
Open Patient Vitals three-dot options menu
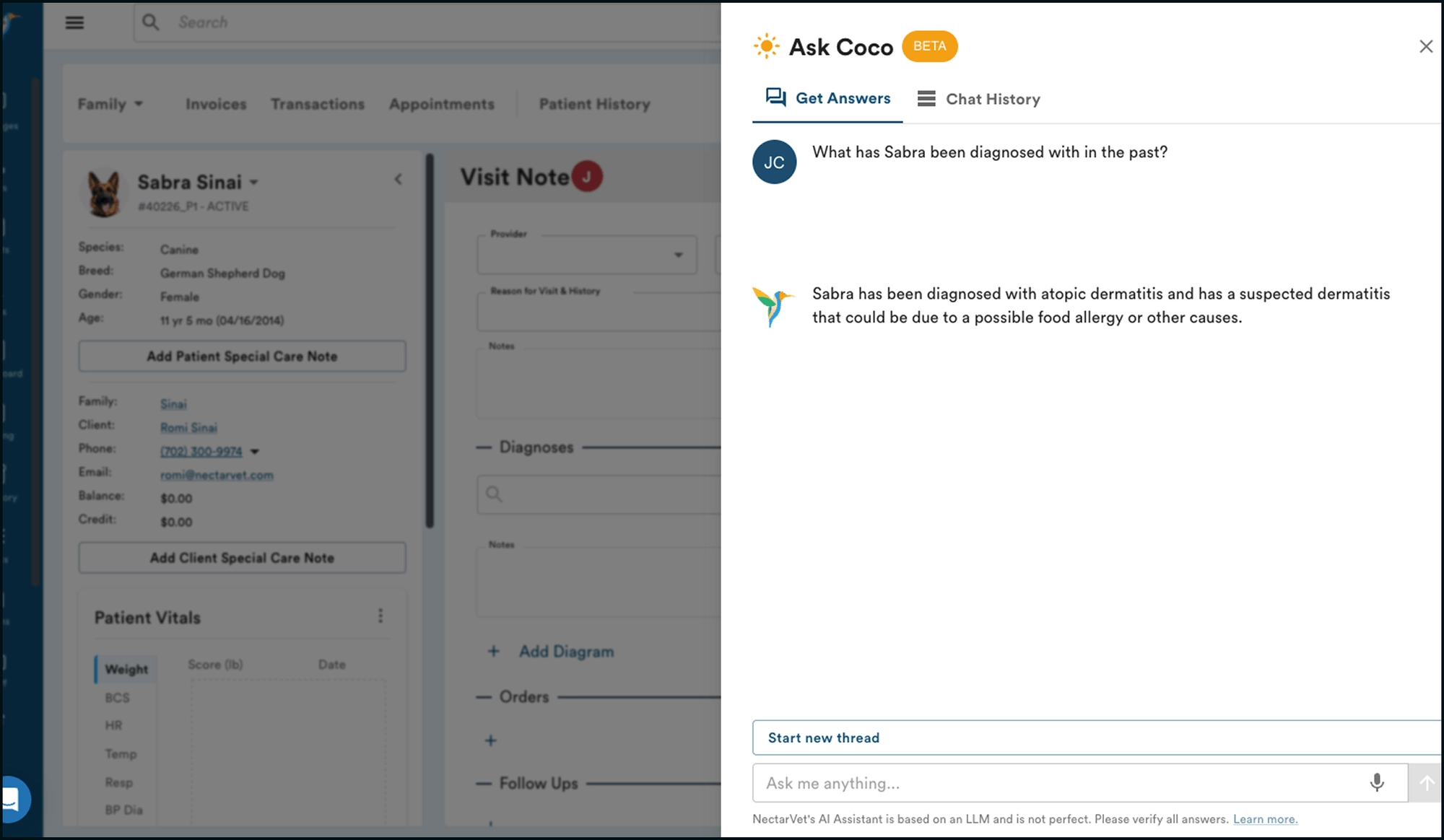(x=380, y=616)
